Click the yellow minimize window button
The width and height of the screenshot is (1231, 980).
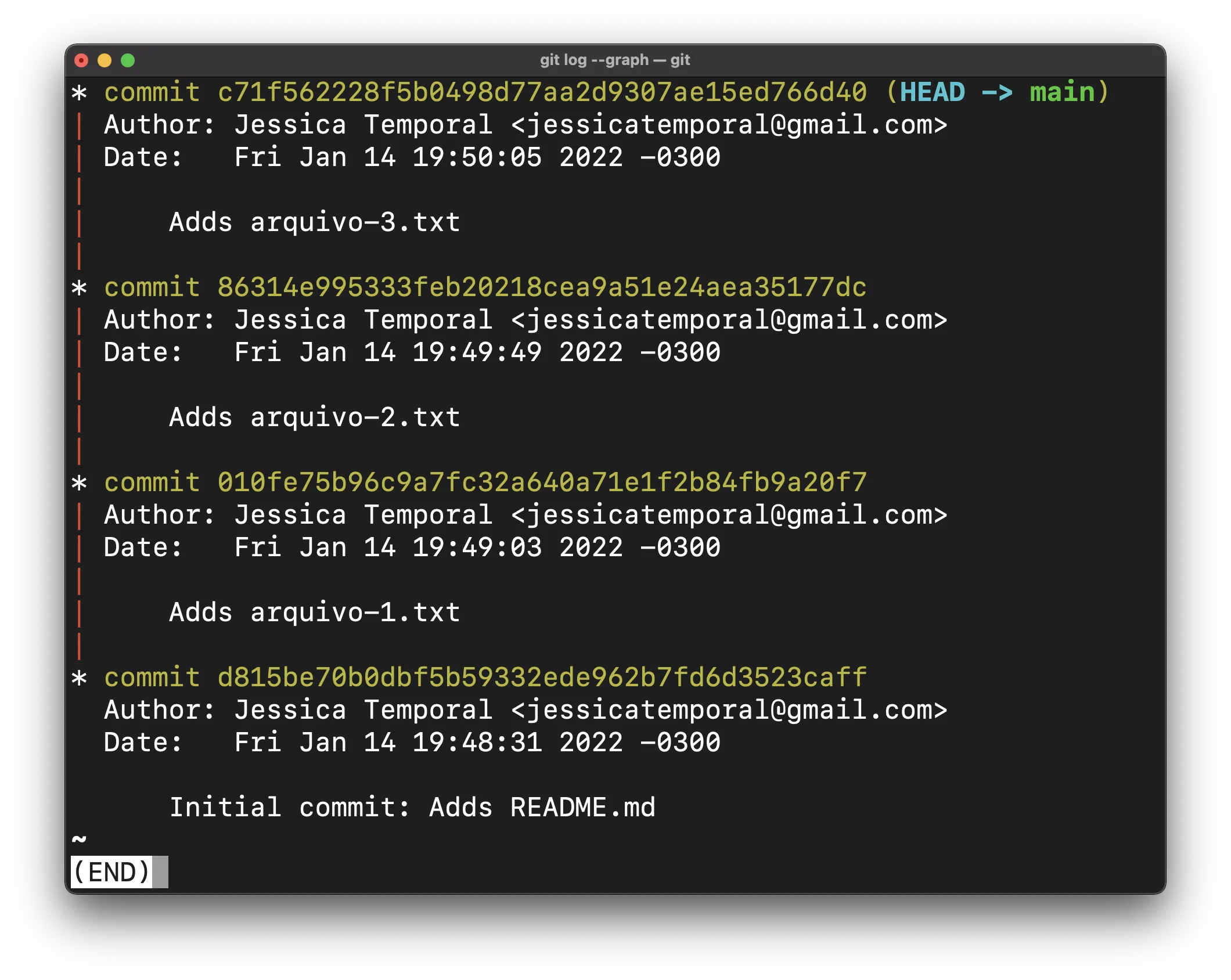tap(105, 60)
